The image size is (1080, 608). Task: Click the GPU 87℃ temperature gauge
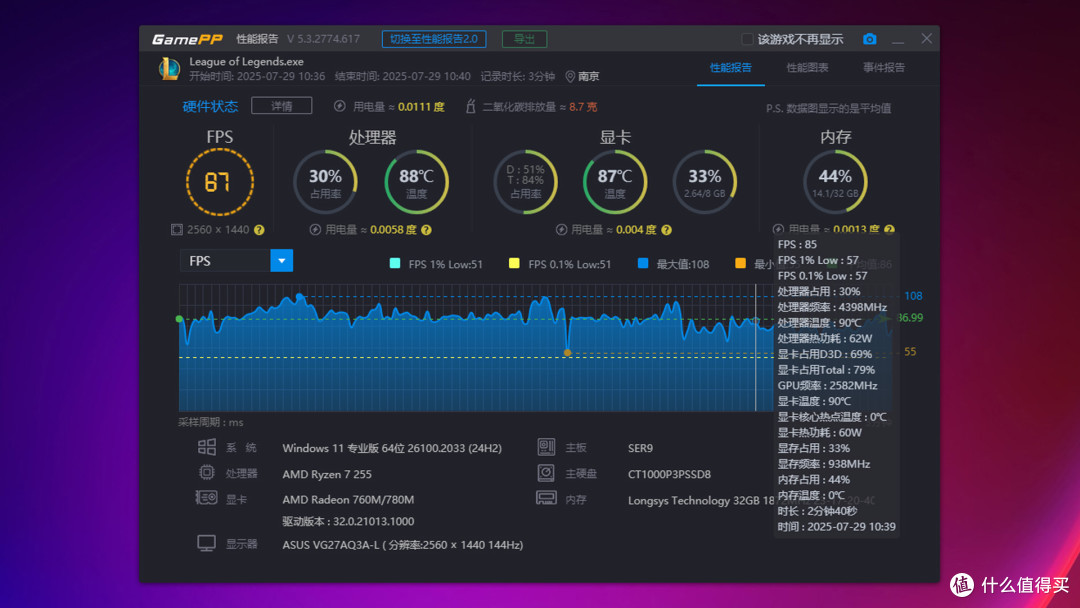(x=615, y=182)
